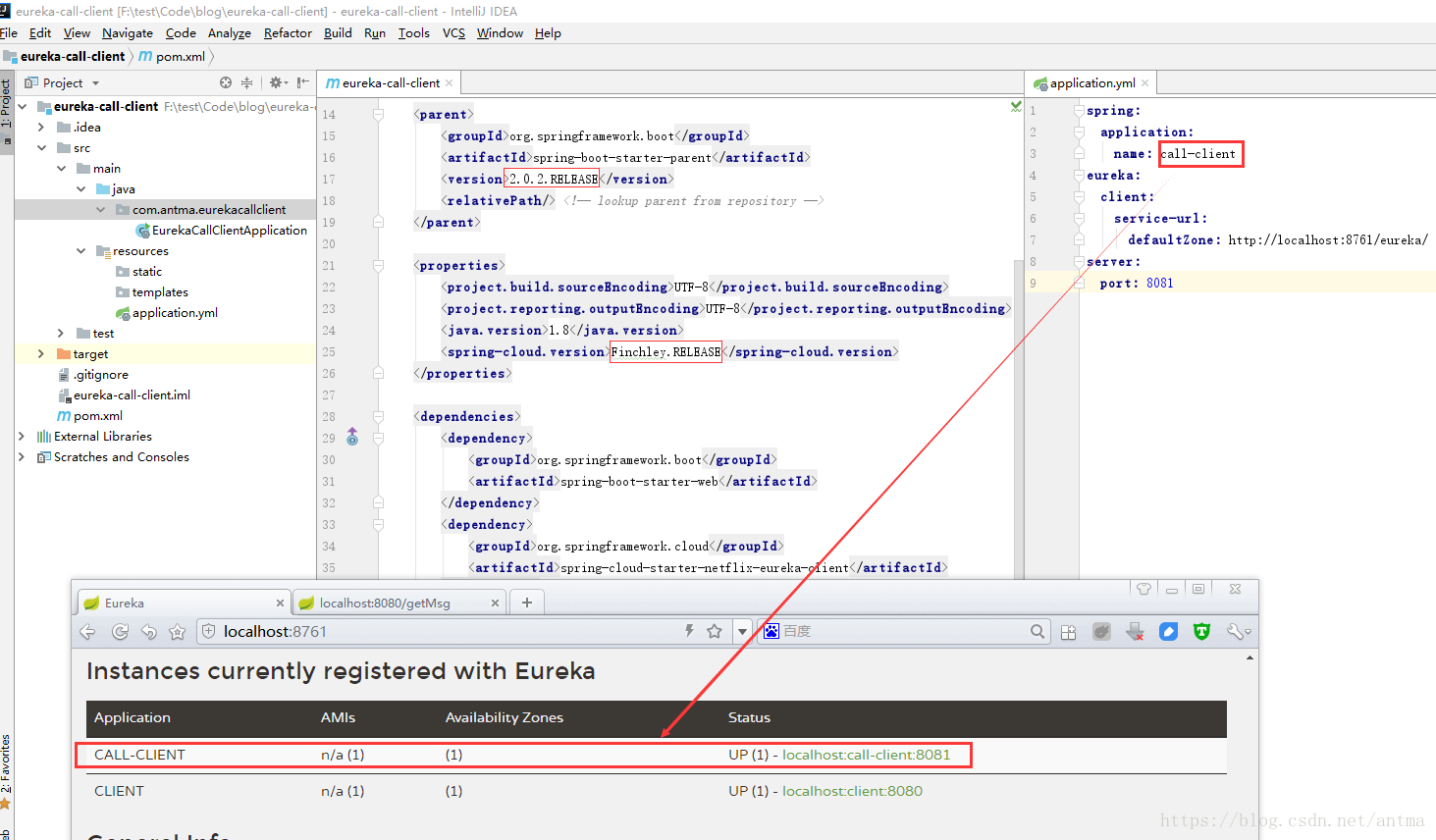The image size is (1436, 840).
Task: Close the Eureka browser tab
Action: pos(280,604)
